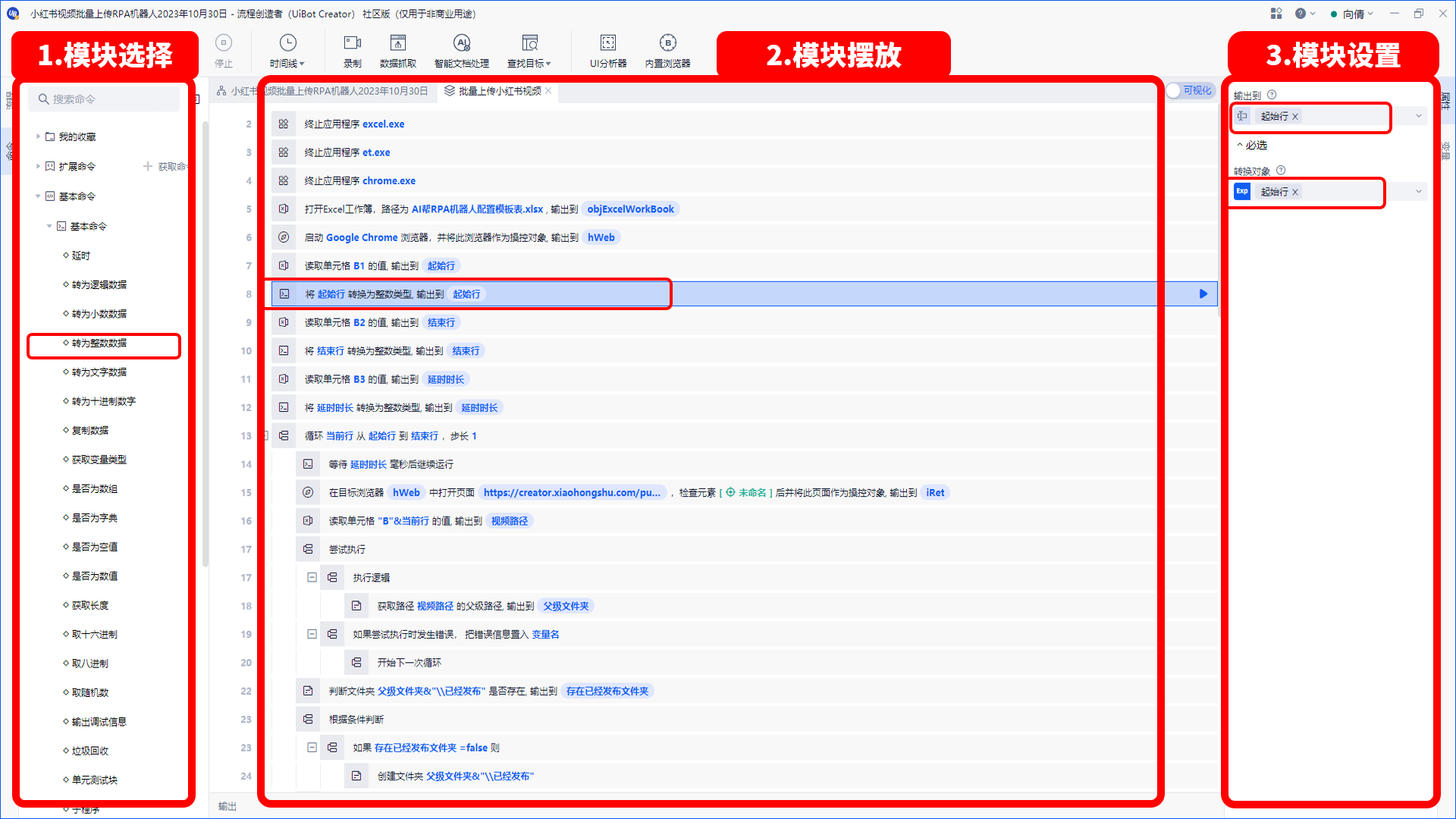
Task: Click the icon of the 读取单元格 B1 row
Action: tap(284, 265)
